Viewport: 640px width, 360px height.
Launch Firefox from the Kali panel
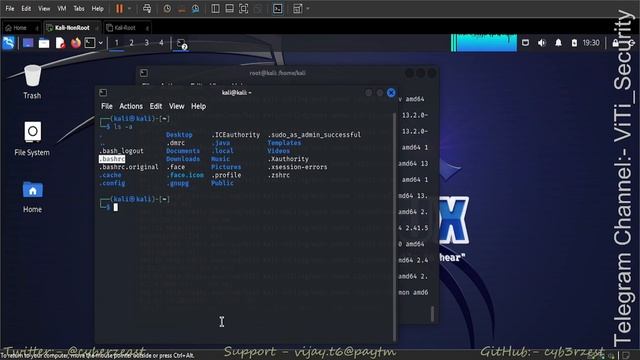tap(76, 43)
